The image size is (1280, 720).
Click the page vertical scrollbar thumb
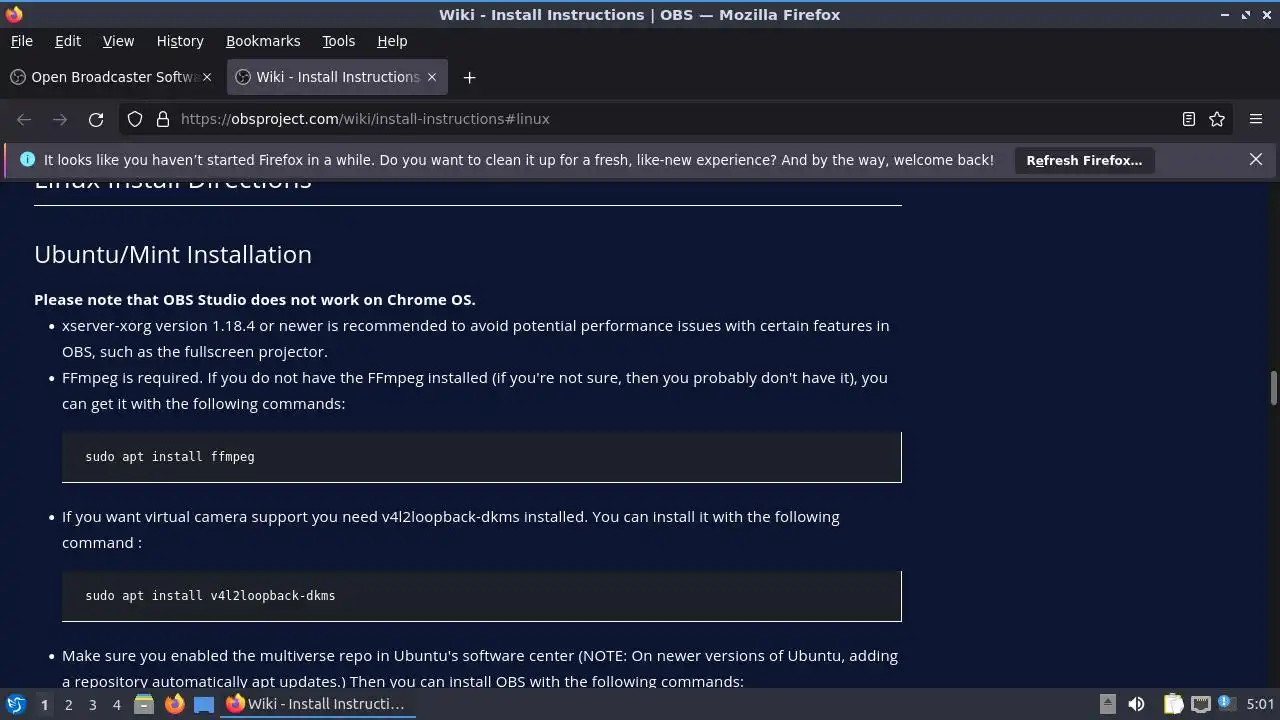(1274, 388)
